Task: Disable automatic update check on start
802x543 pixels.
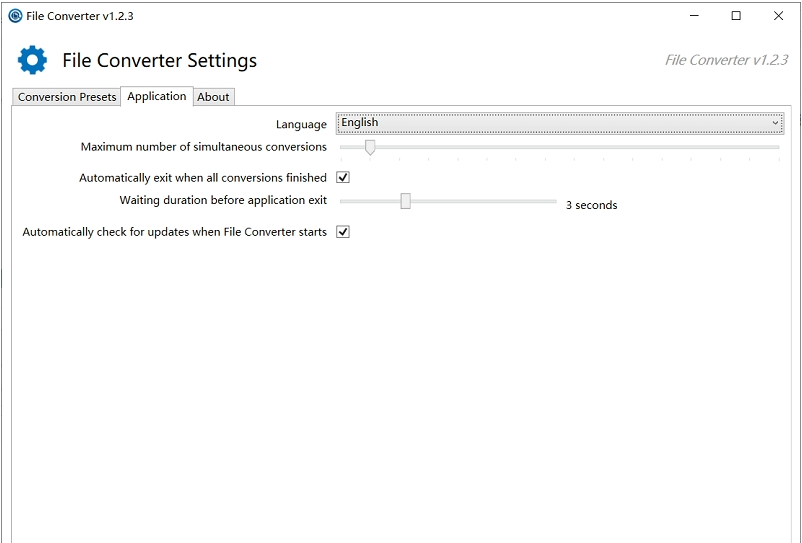Action: (343, 232)
